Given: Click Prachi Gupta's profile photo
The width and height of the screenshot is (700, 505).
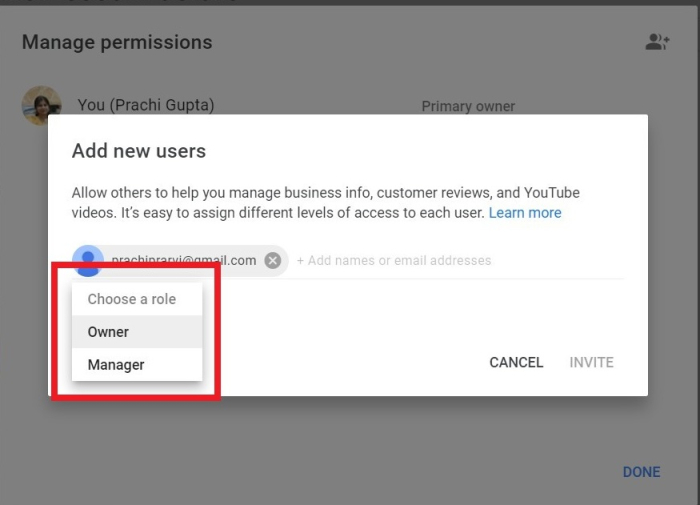Looking at the screenshot, I should pos(41,105).
